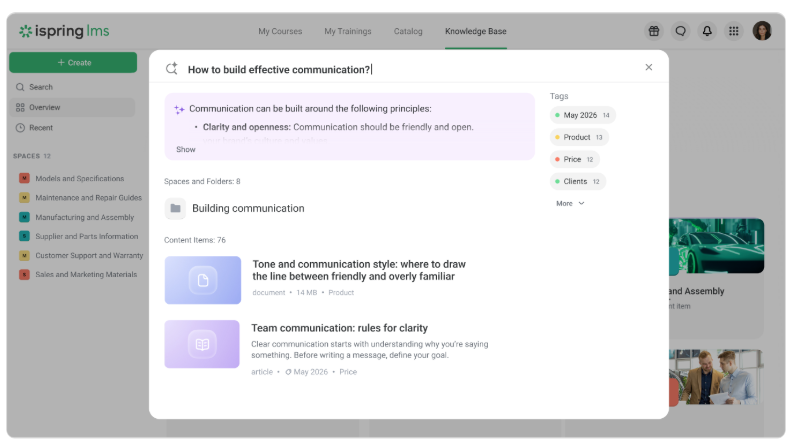Click the Content Items: 76 heading

tap(195, 240)
